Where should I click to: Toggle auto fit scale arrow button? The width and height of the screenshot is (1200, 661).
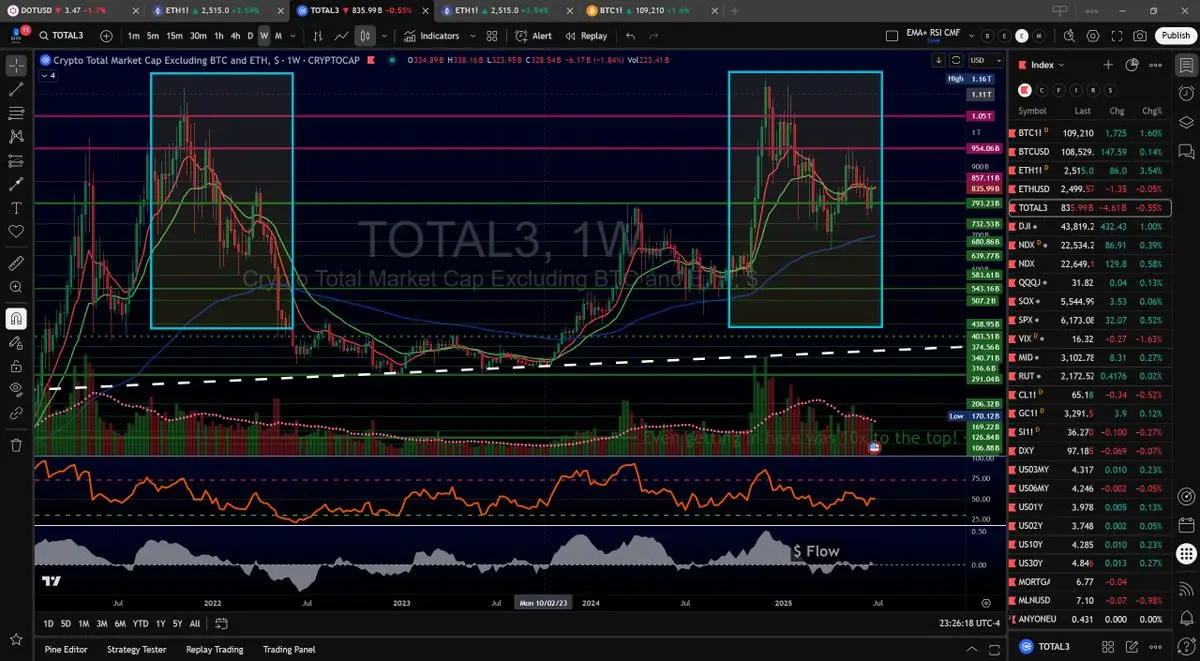pos(940,60)
